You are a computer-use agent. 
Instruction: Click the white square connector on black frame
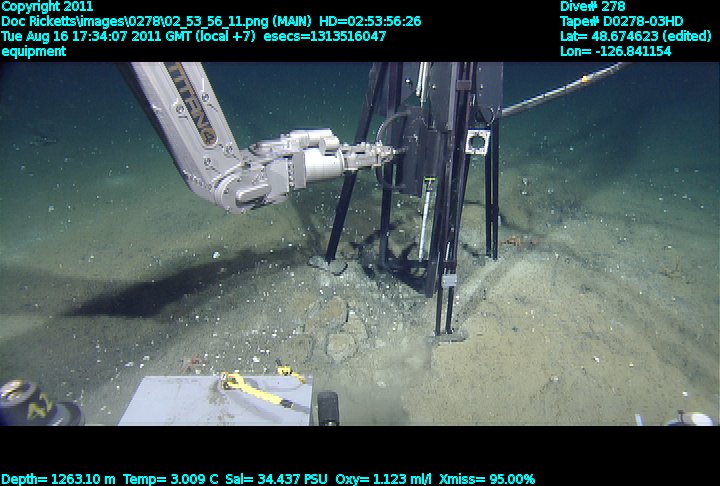(476, 142)
